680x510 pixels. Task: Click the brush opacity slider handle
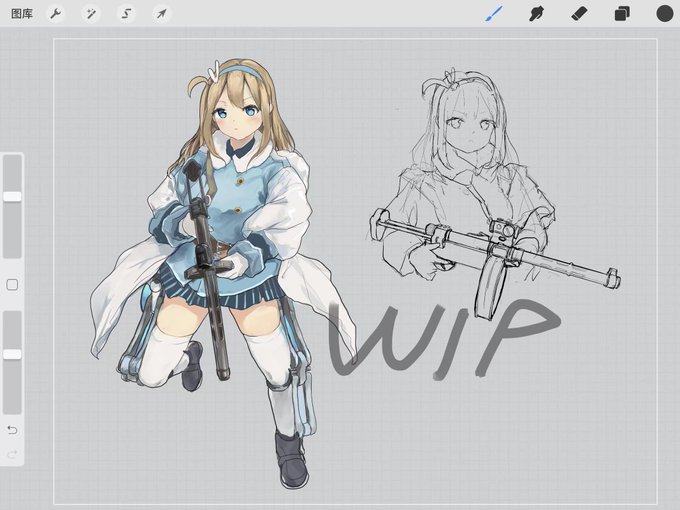point(12,355)
